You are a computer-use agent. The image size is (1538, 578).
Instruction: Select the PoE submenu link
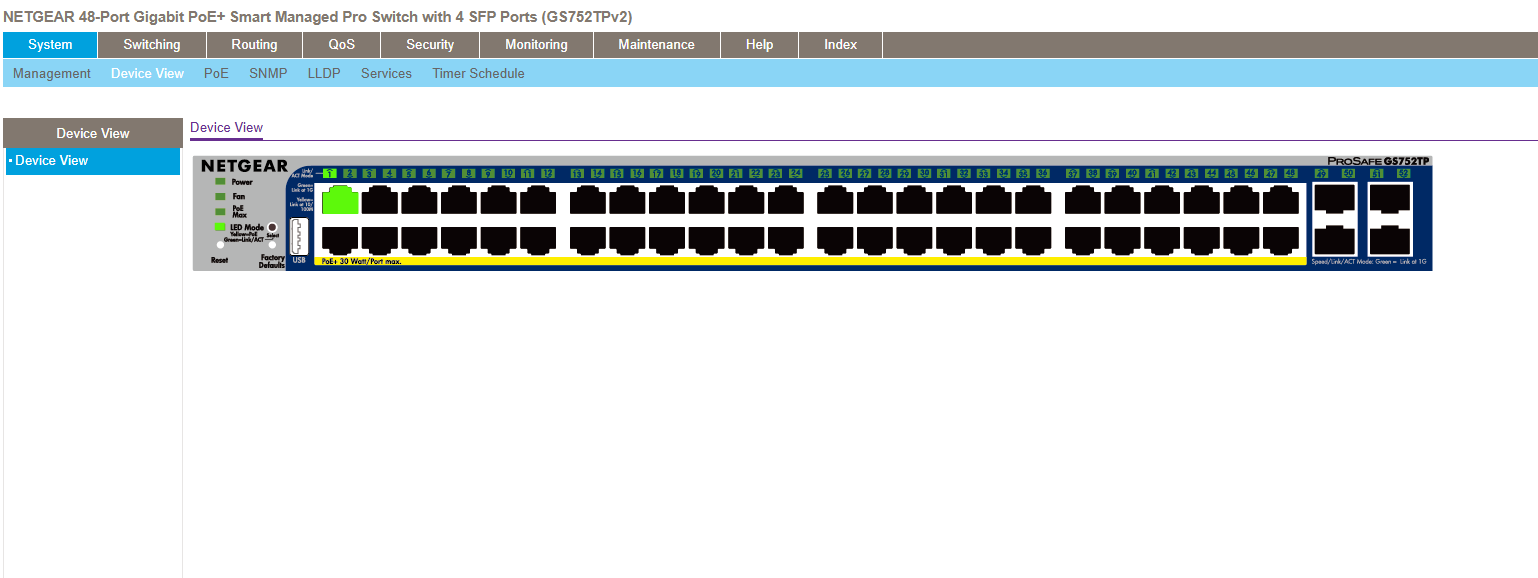(x=216, y=73)
